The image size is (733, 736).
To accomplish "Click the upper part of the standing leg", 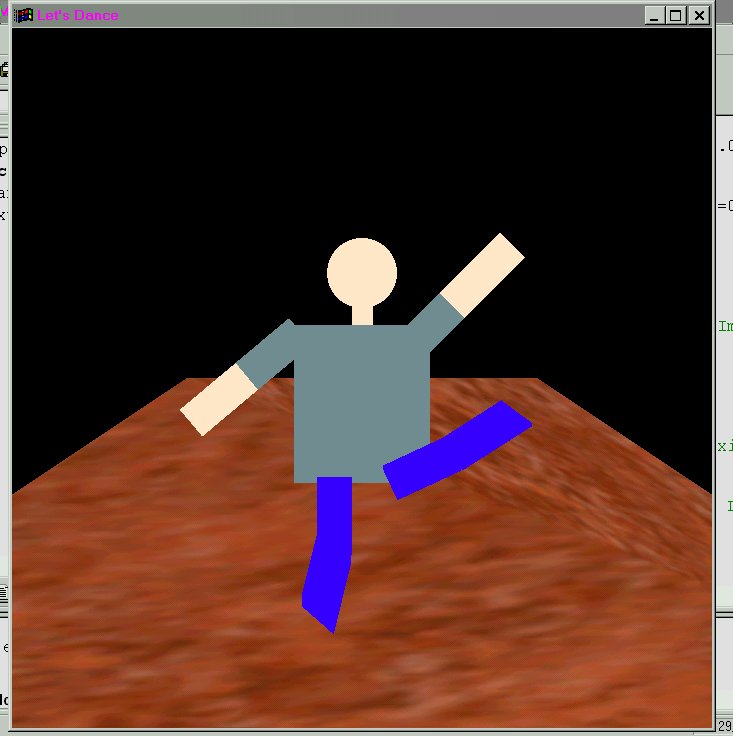I will (334, 510).
